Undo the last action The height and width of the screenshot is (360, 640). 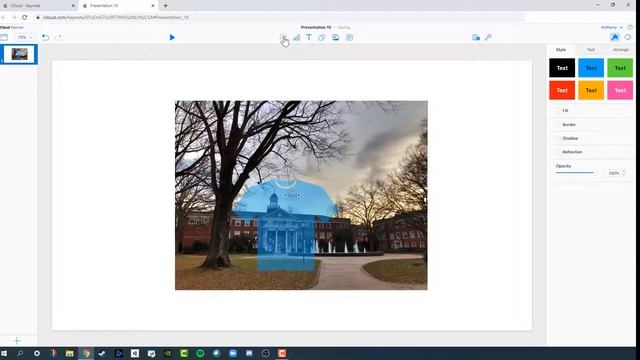(45, 38)
